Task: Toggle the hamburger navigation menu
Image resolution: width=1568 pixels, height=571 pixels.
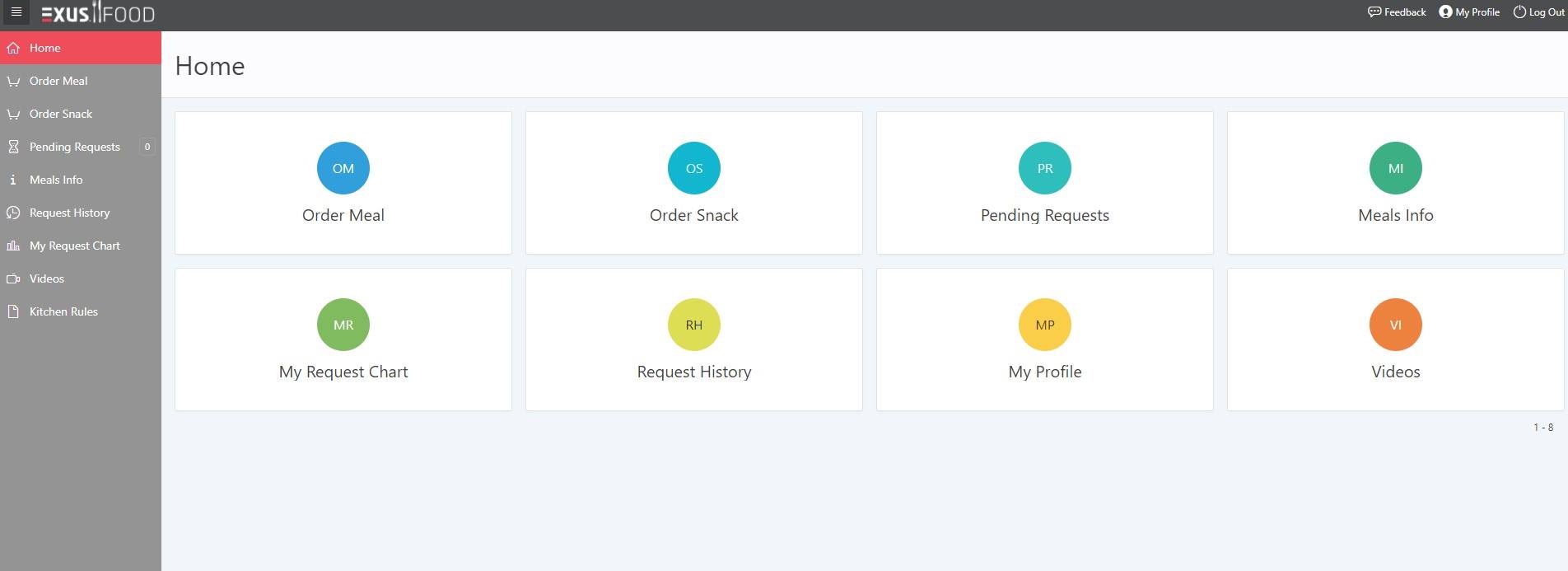Action: [16, 12]
